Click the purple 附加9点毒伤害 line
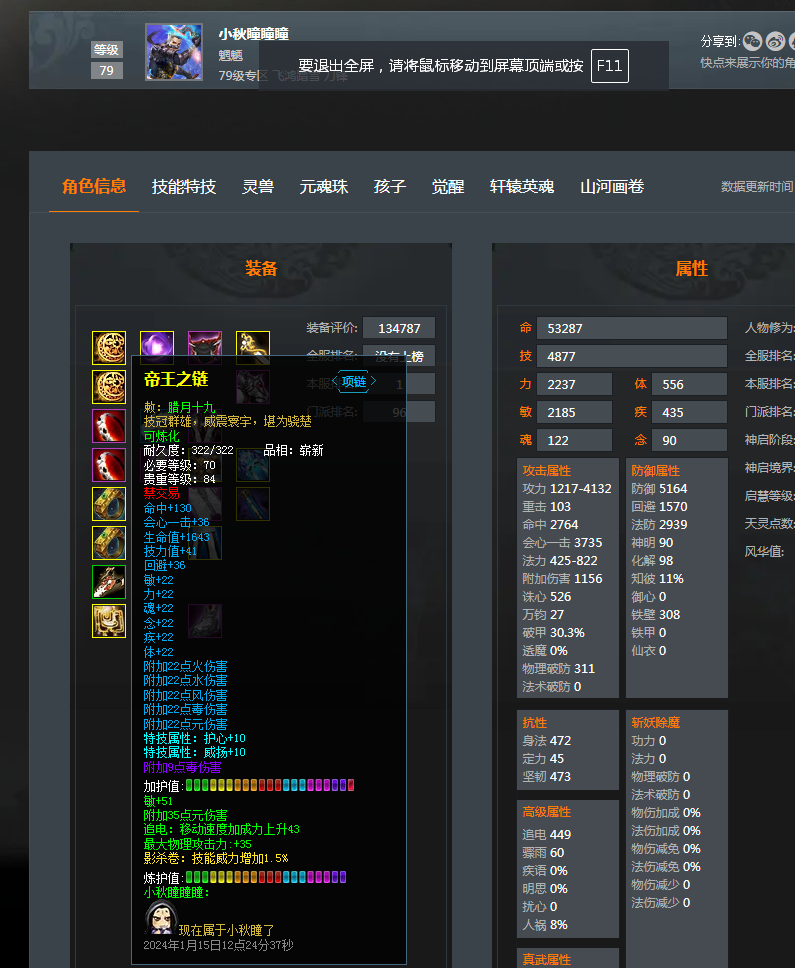Viewport: 795px width, 968px height. (x=182, y=767)
